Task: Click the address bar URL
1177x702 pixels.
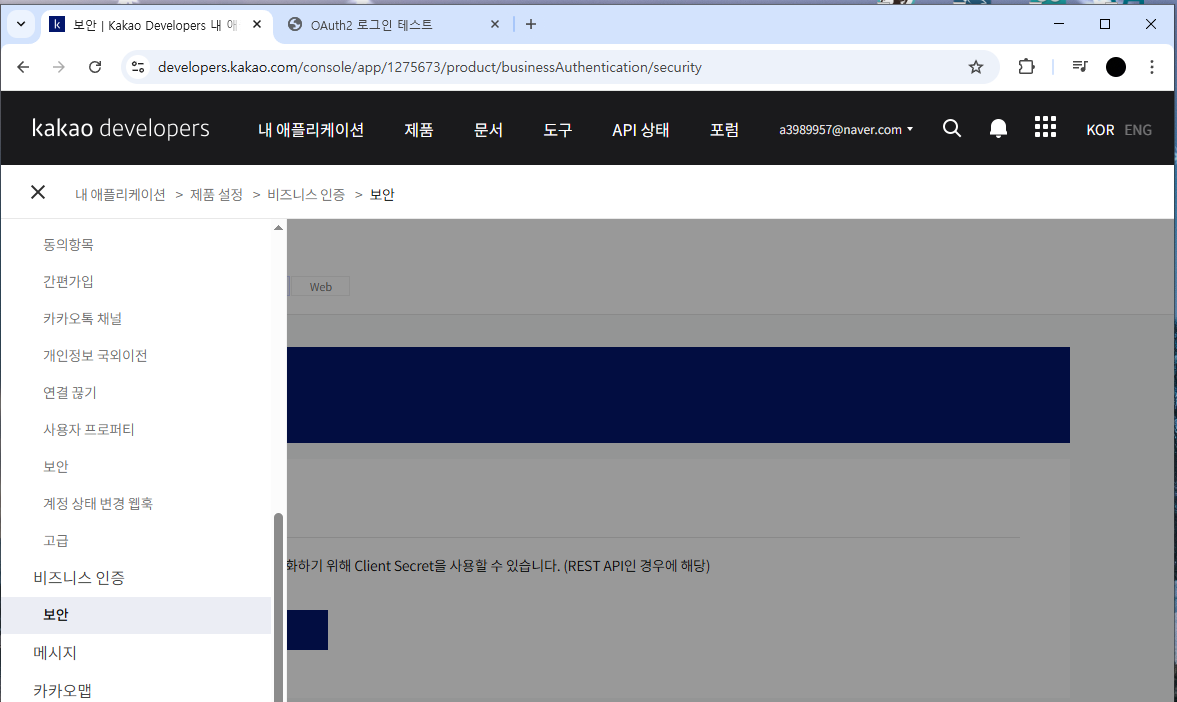Action: [x=429, y=67]
